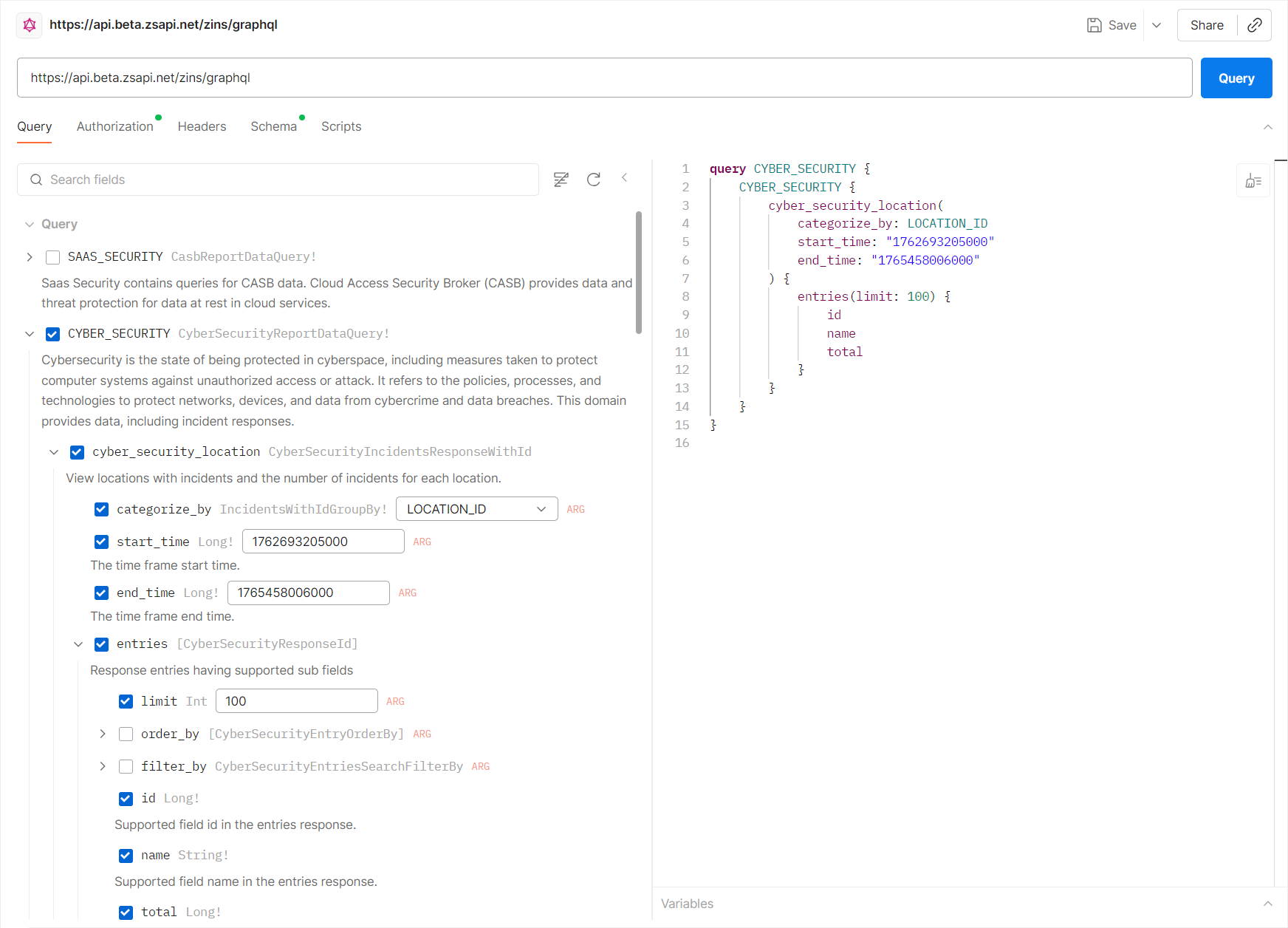
Task: Enable the filter_by argument checkbox
Action: click(x=126, y=767)
